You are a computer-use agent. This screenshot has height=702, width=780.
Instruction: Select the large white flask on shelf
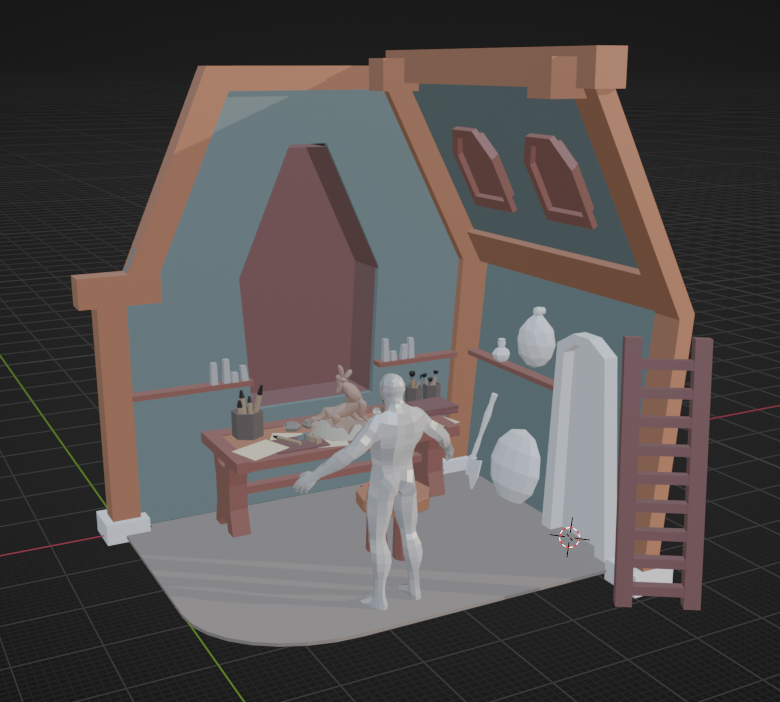pyautogui.click(x=536, y=337)
